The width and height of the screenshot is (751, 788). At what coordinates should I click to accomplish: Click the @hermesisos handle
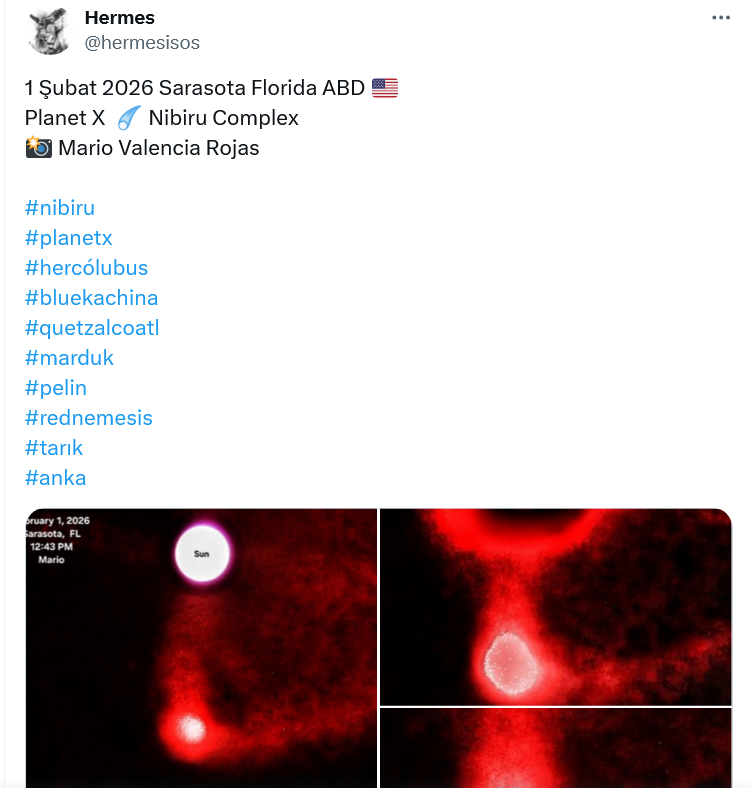pyautogui.click(x=142, y=42)
